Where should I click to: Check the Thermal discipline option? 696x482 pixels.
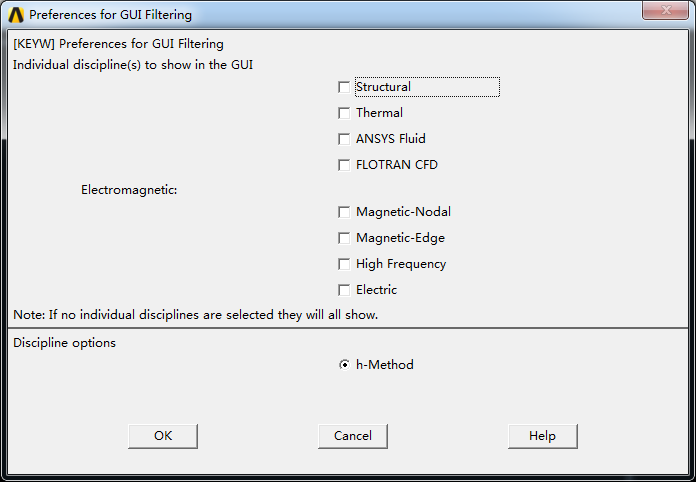click(345, 113)
